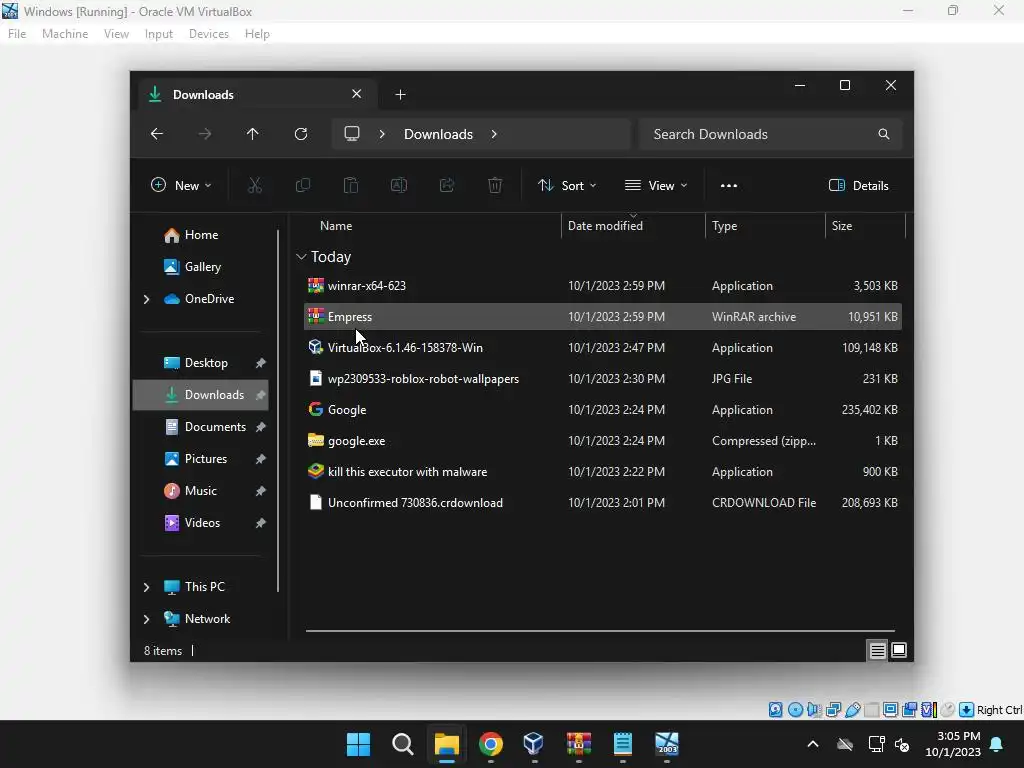This screenshot has width=1024, height=768.
Task: Click the WinRAR icon on taskbar
Action: click(579, 744)
